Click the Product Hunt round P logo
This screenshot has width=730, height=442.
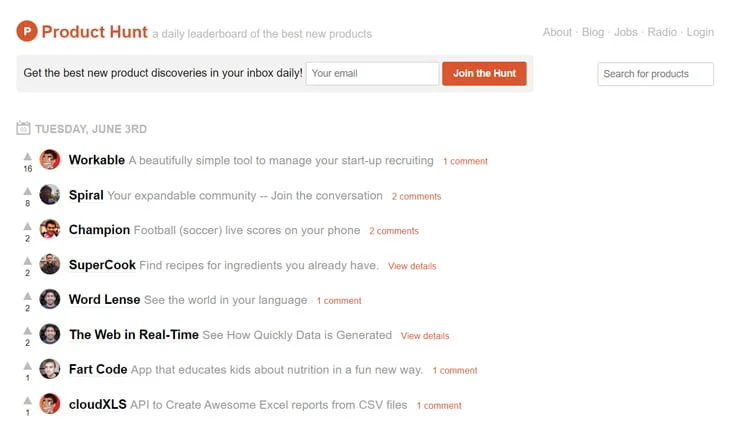pos(27,31)
